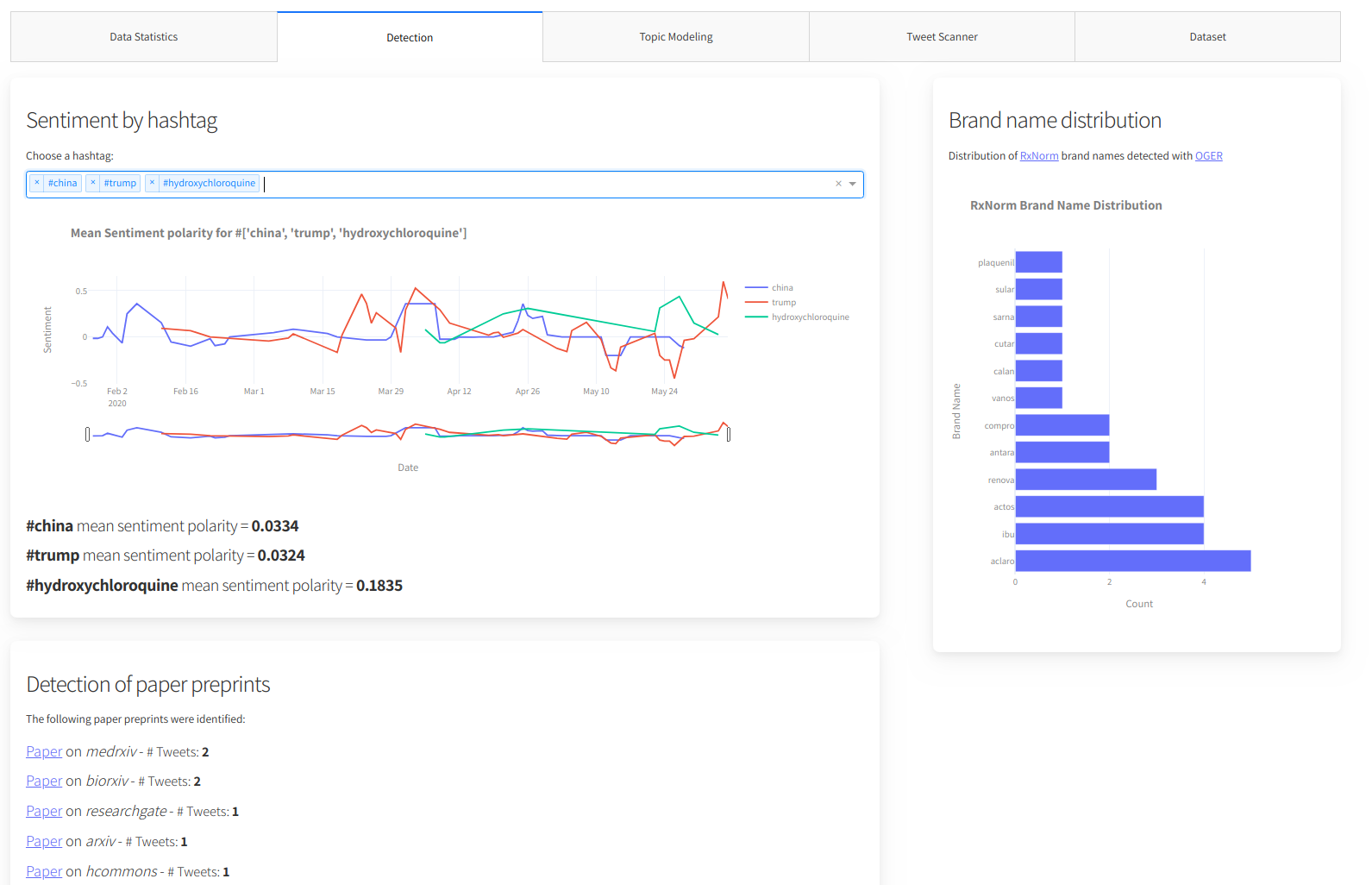
Task: Remove the #hydroxychloroquine hashtag chip
Action: pyautogui.click(x=152, y=183)
